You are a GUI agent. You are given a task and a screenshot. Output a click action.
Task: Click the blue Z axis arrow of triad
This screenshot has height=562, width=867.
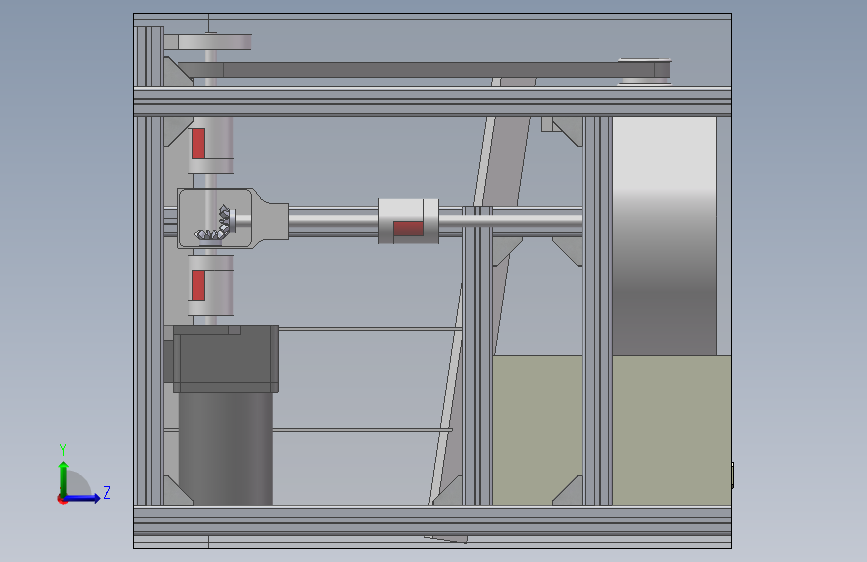click(x=82, y=498)
